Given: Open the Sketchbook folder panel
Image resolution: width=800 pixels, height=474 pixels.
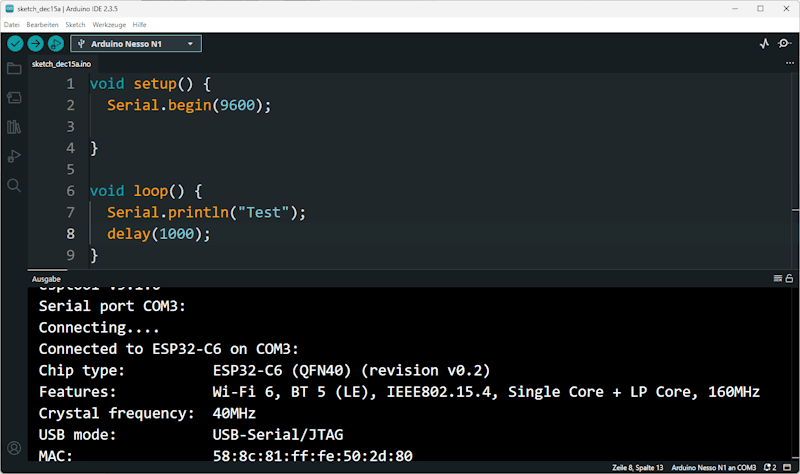Looking at the screenshot, I should pyautogui.click(x=14, y=68).
